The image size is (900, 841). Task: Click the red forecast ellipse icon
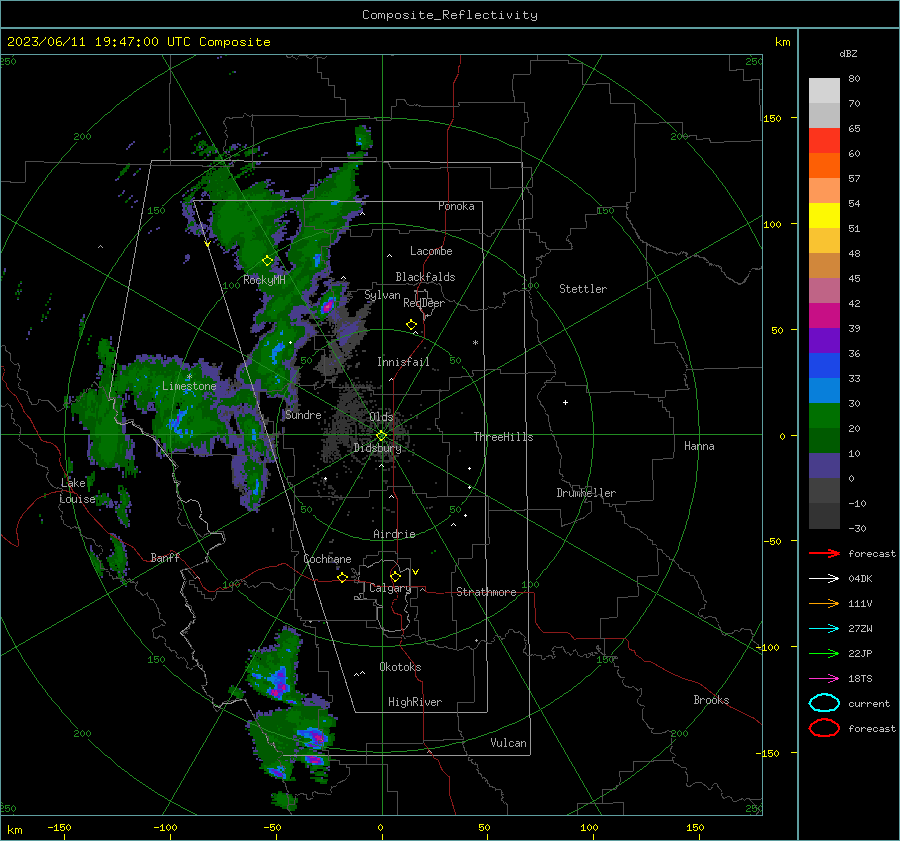pyautogui.click(x=824, y=728)
